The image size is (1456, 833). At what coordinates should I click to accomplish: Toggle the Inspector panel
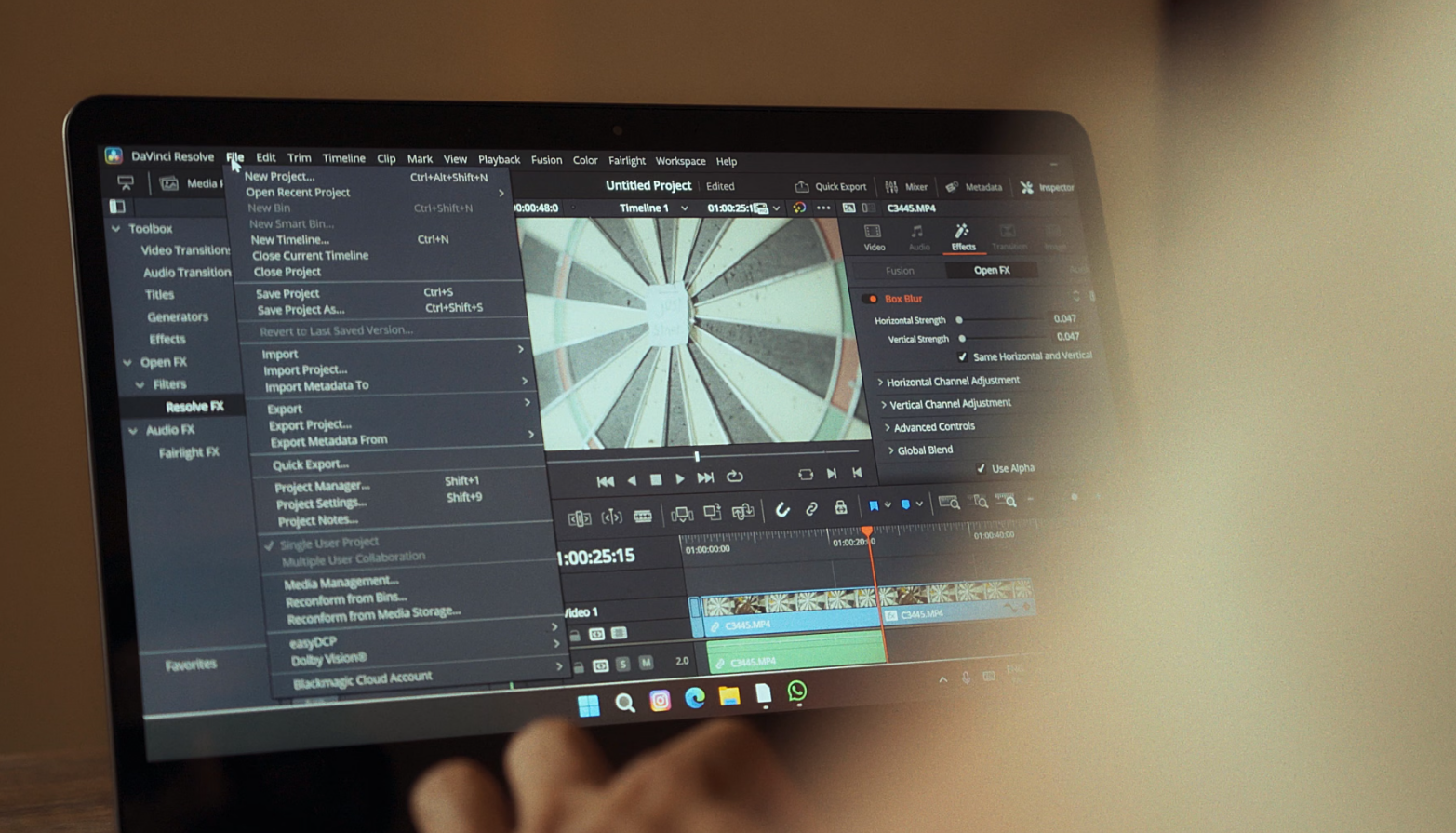[x=1047, y=187]
